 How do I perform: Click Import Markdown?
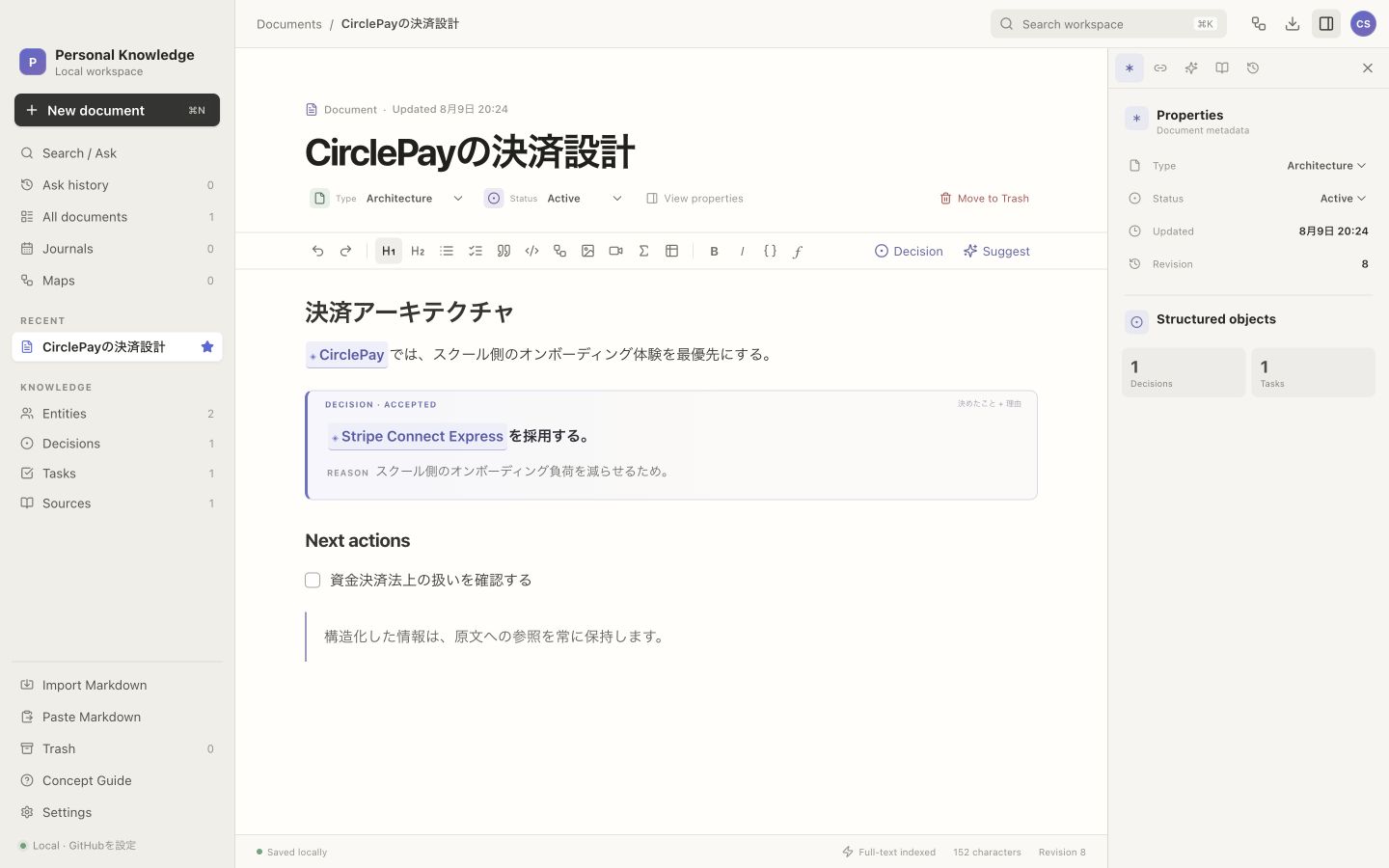tap(117, 685)
